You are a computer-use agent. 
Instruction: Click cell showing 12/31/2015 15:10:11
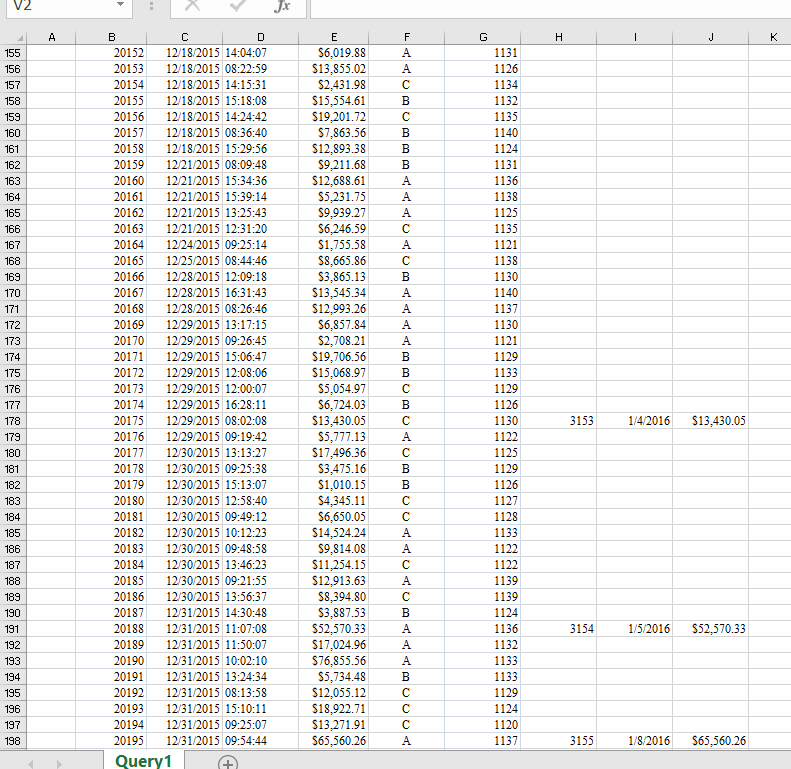[x=217, y=709]
